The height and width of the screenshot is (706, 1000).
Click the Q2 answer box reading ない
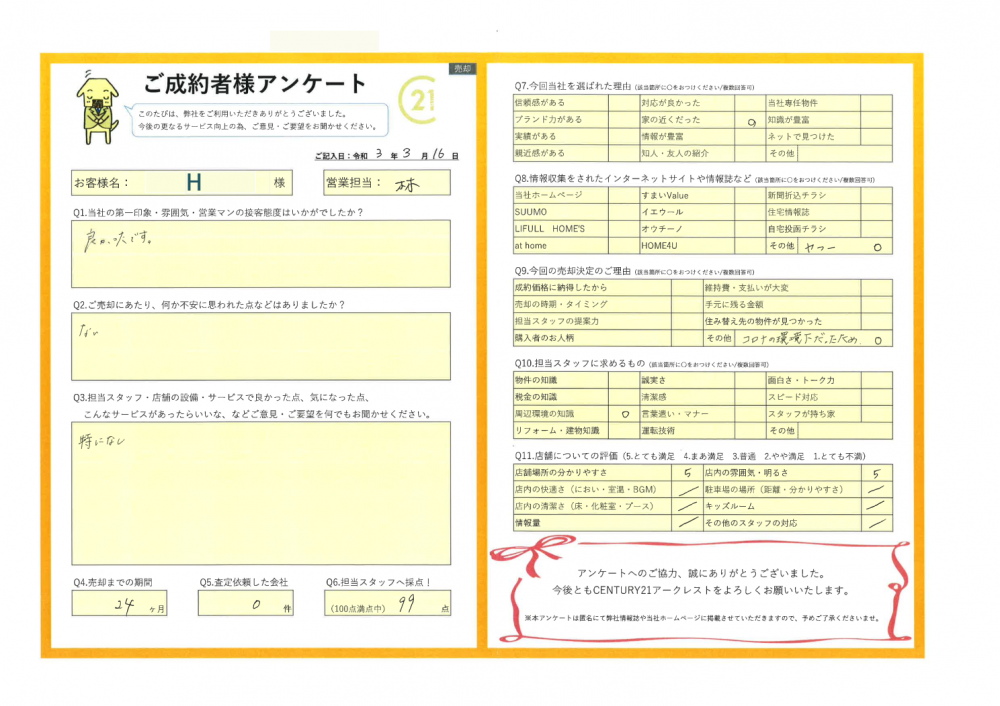click(x=260, y=346)
